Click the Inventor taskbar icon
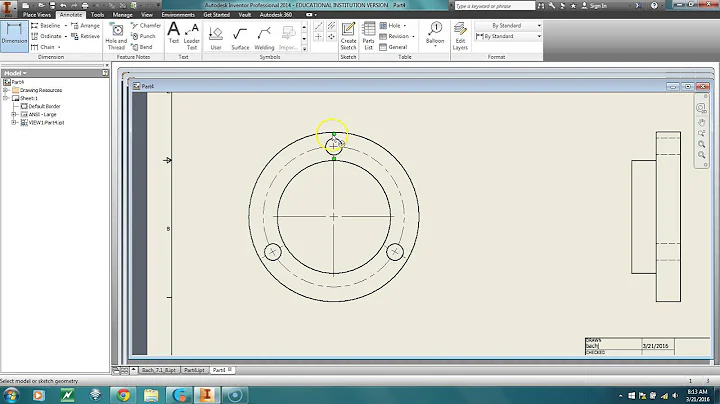 point(207,395)
